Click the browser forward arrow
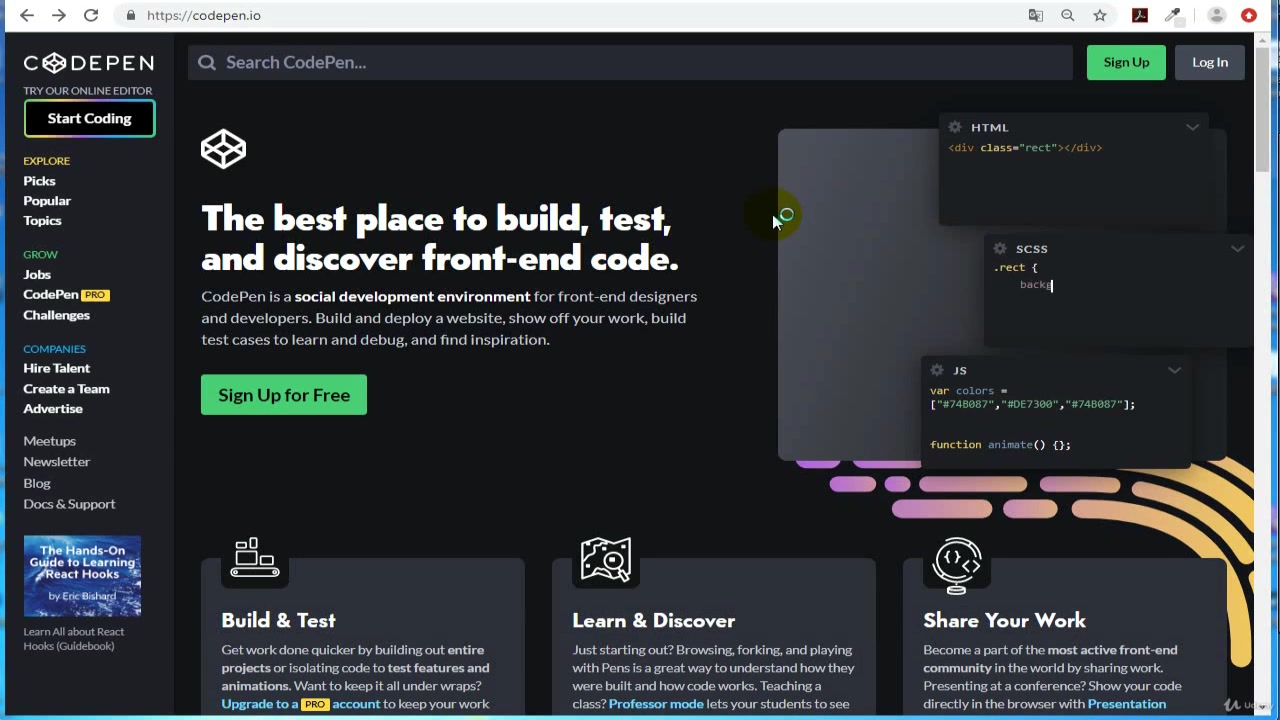 (59, 15)
